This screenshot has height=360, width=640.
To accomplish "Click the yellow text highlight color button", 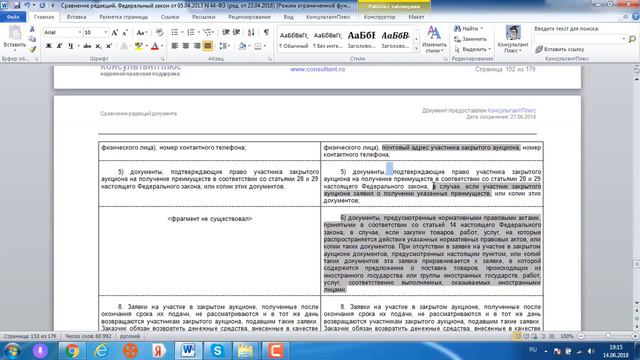I will click(x=138, y=46).
